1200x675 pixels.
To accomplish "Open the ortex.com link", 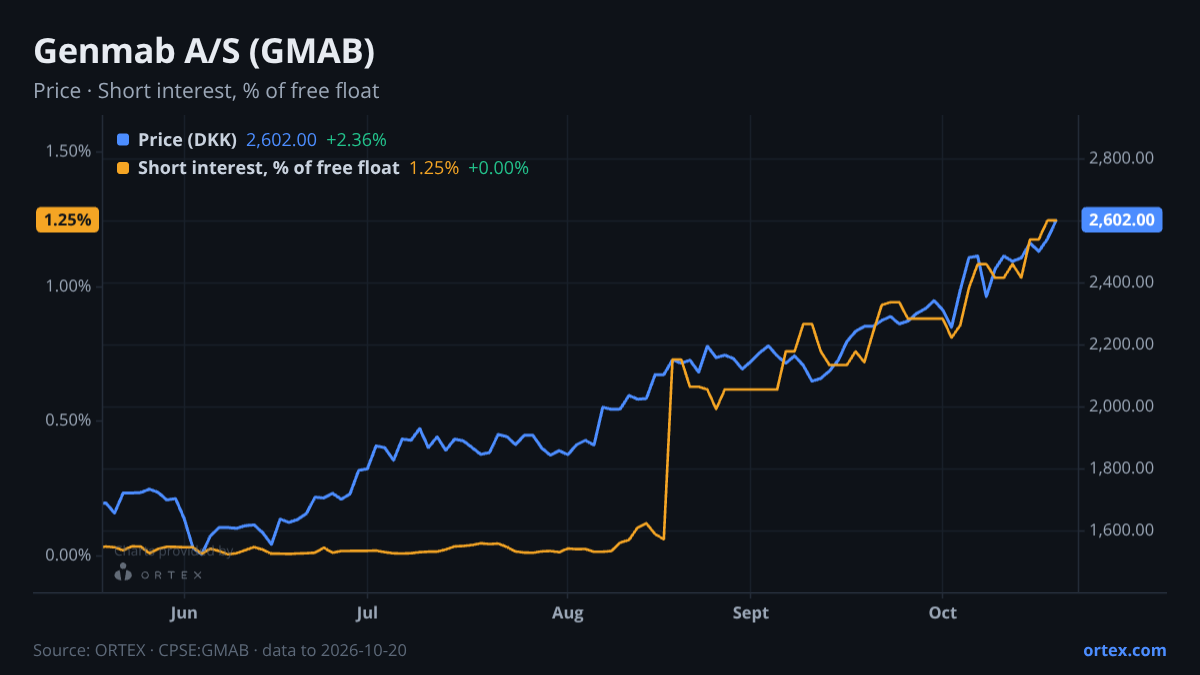I will point(1124,650).
